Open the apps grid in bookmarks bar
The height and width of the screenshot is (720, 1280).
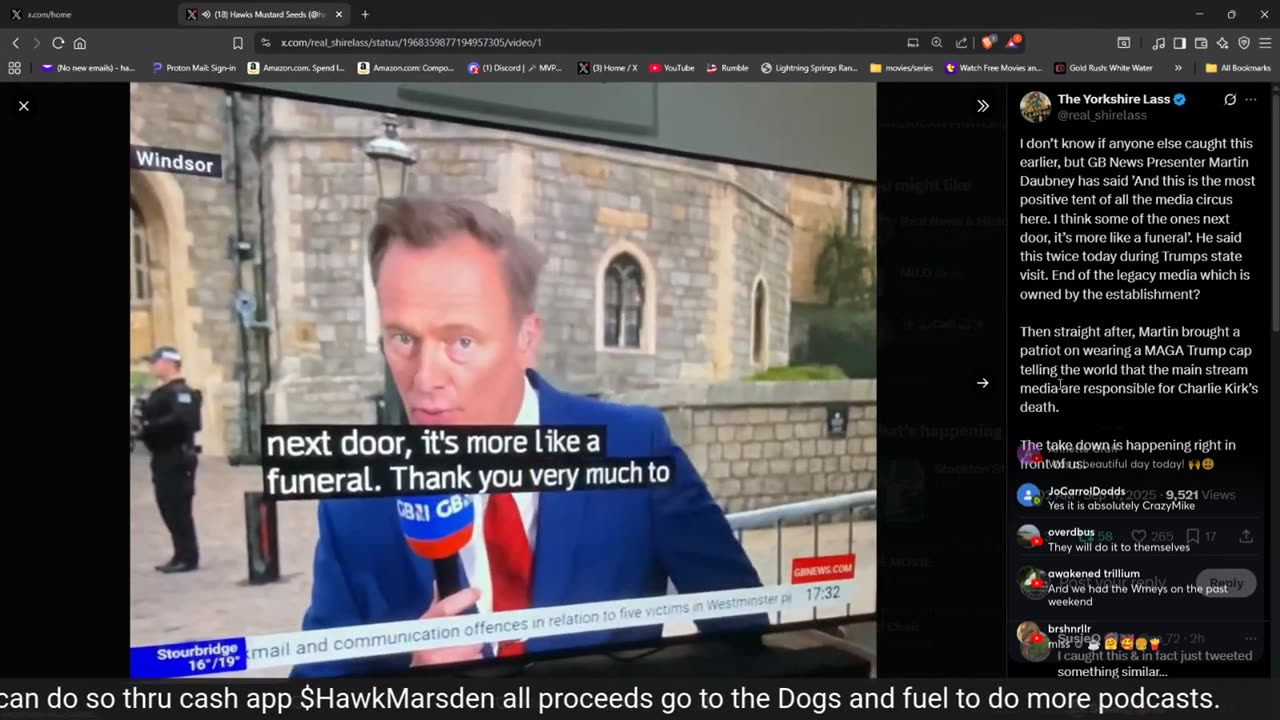14,68
